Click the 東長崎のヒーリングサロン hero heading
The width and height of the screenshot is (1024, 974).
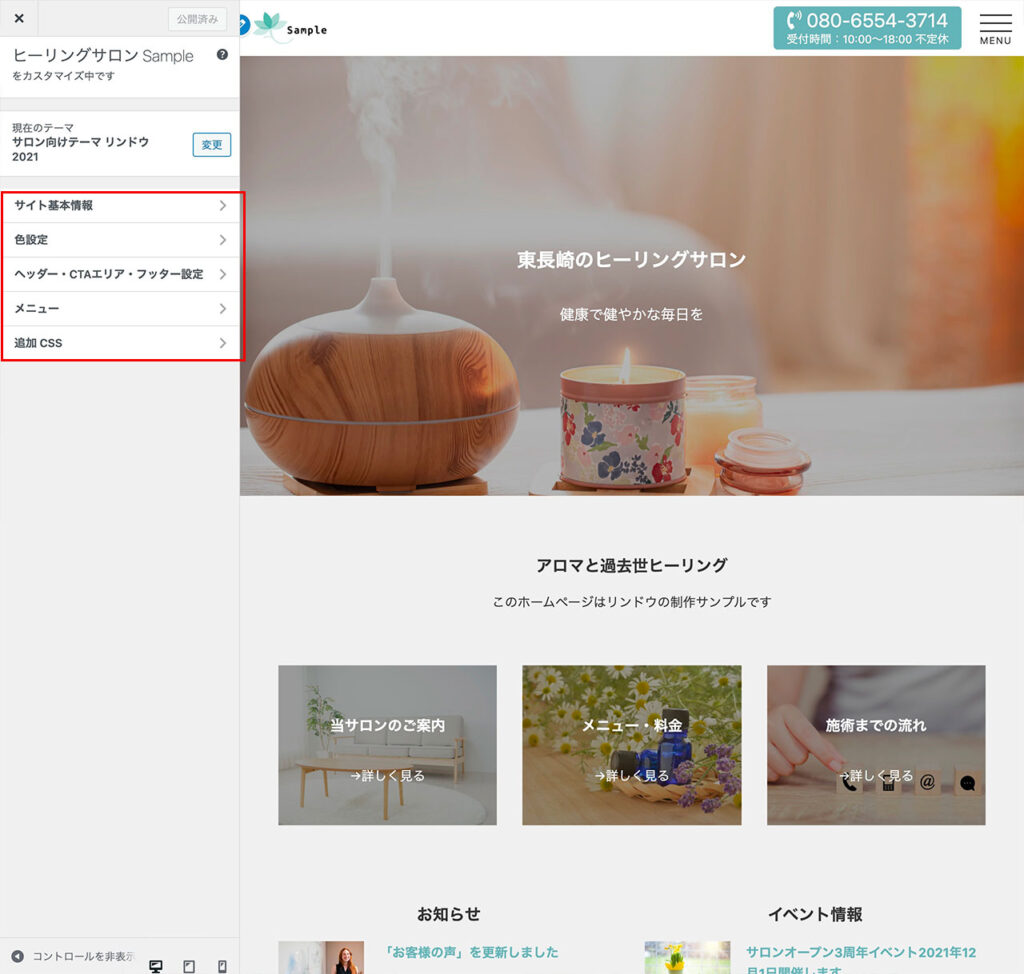click(x=632, y=259)
